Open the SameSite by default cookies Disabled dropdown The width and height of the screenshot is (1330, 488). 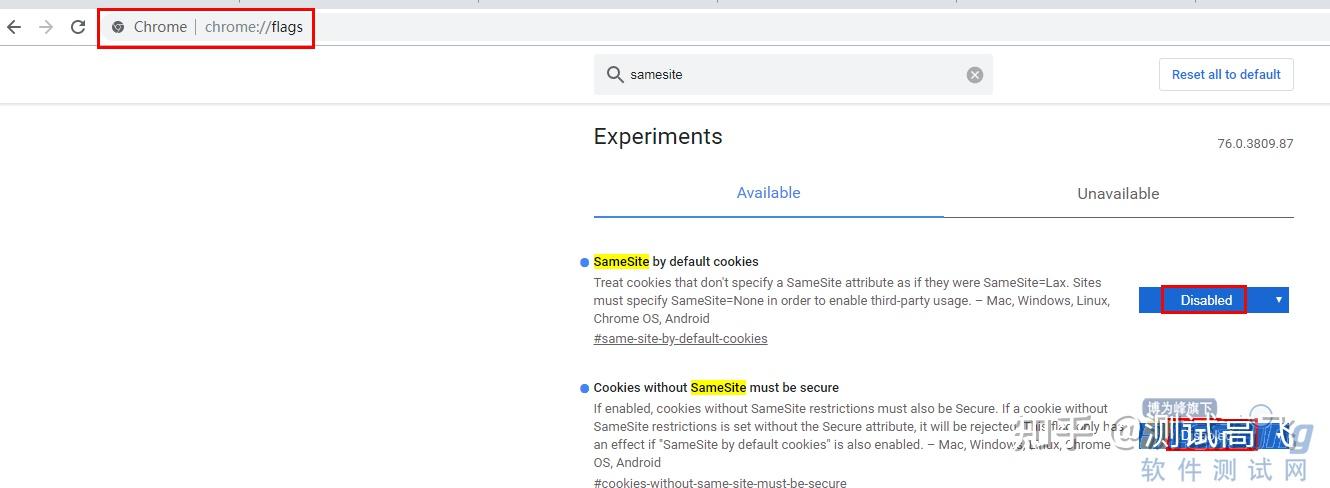coord(1213,300)
